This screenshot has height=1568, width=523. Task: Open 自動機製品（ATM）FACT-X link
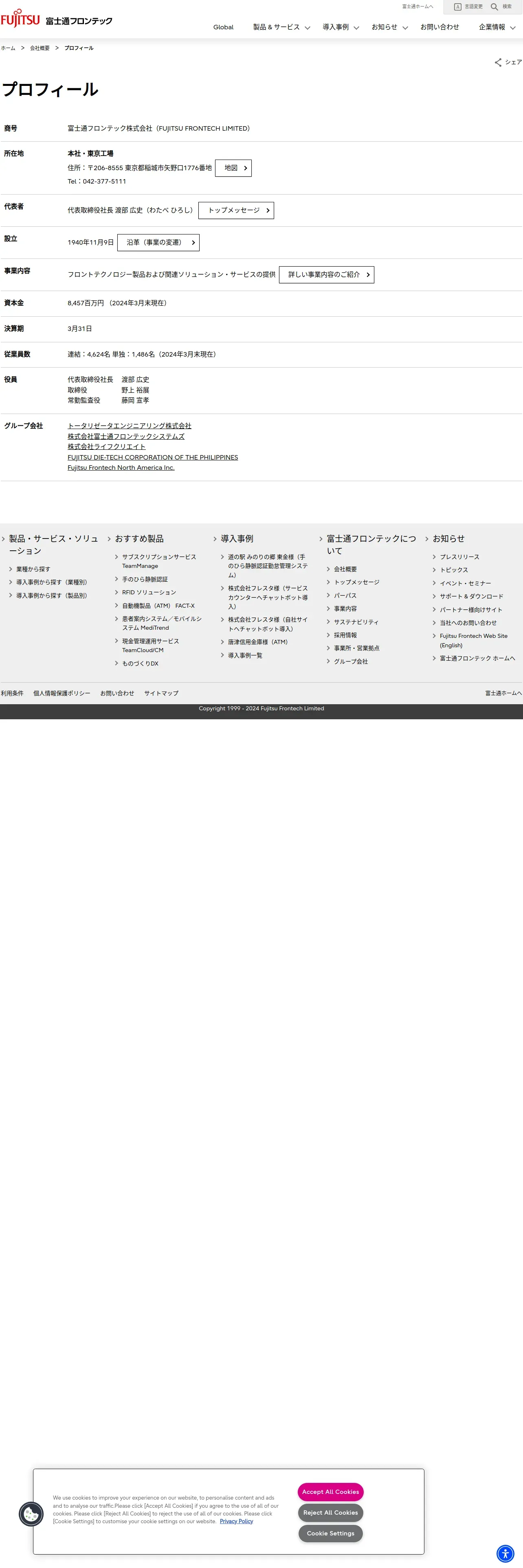tap(158, 606)
